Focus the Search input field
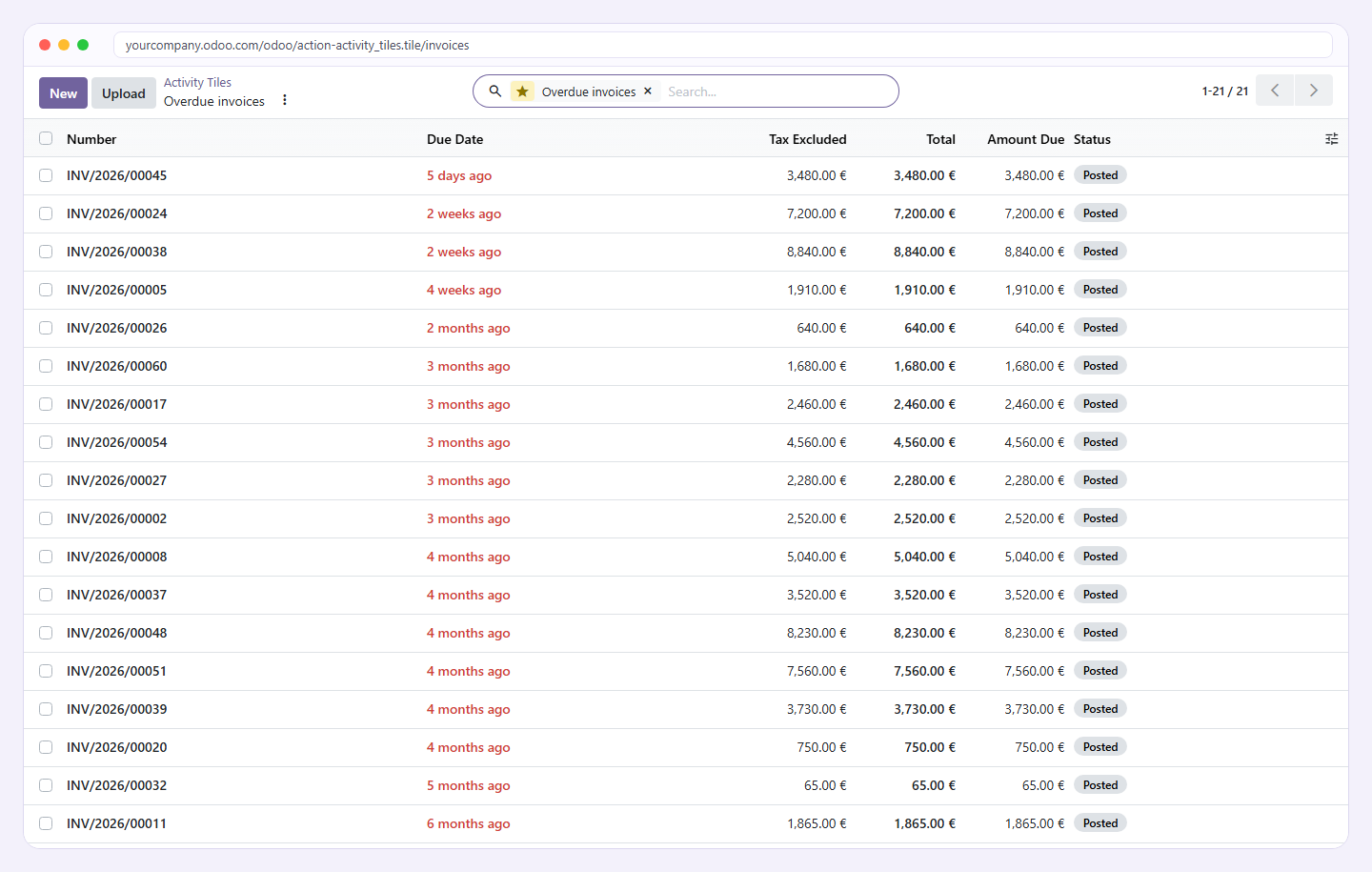This screenshot has width=1372, height=872. pos(777,91)
